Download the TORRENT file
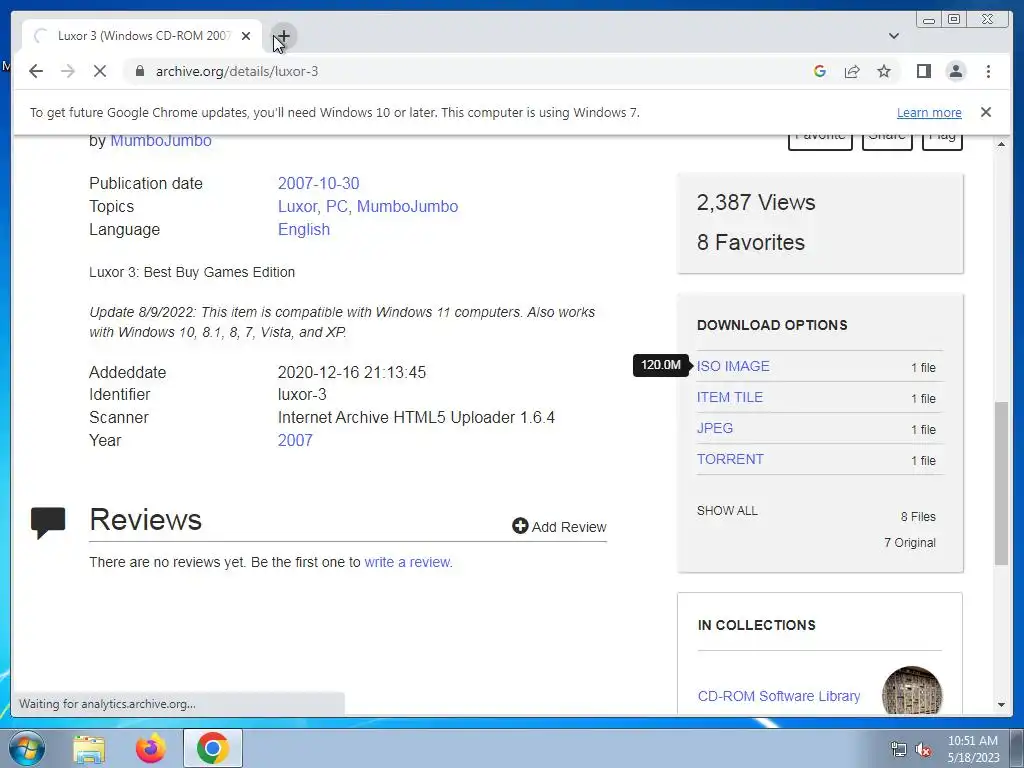 [x=730, y=459]
